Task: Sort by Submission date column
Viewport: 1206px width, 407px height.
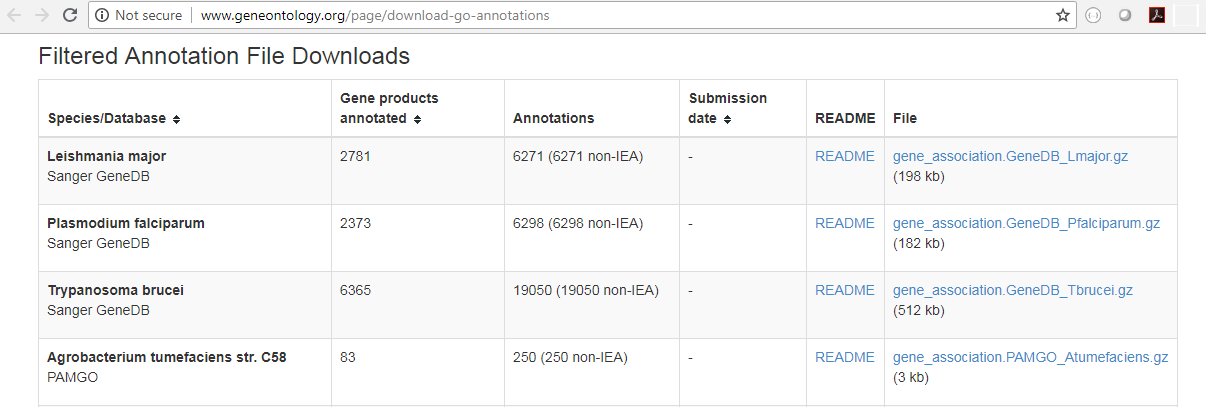Action: coord(727,118)
